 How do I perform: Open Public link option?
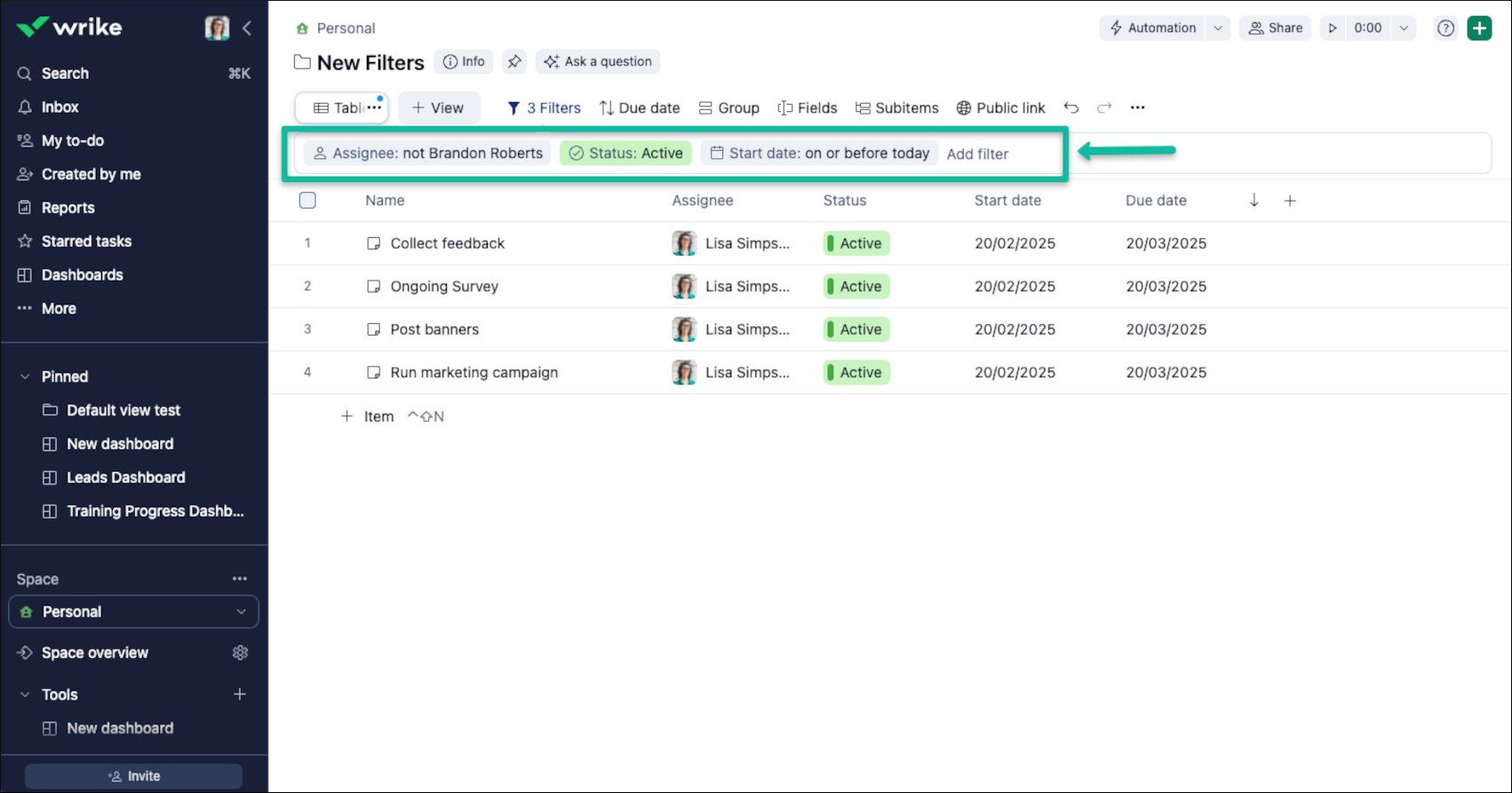pos(1000,107)
